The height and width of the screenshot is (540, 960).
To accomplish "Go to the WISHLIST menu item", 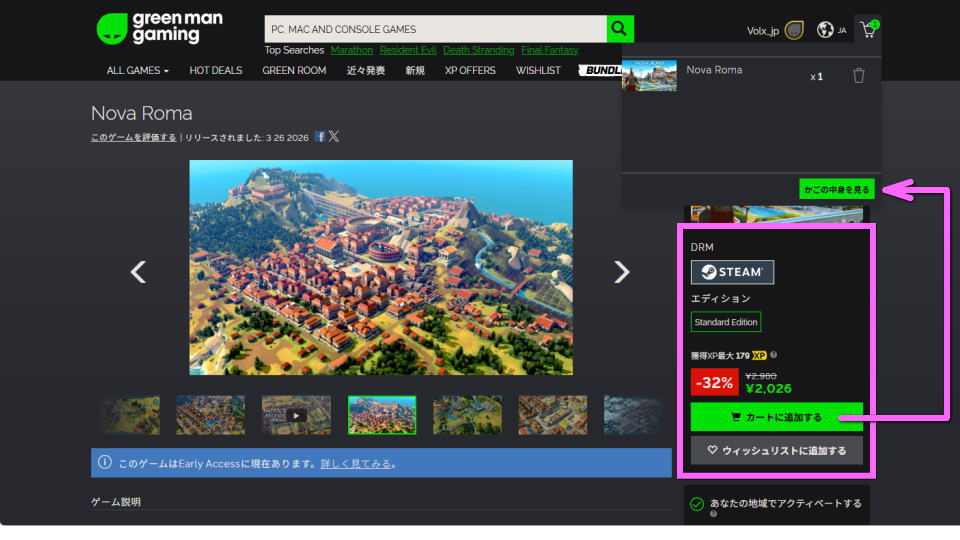I will tap(538, 71).
